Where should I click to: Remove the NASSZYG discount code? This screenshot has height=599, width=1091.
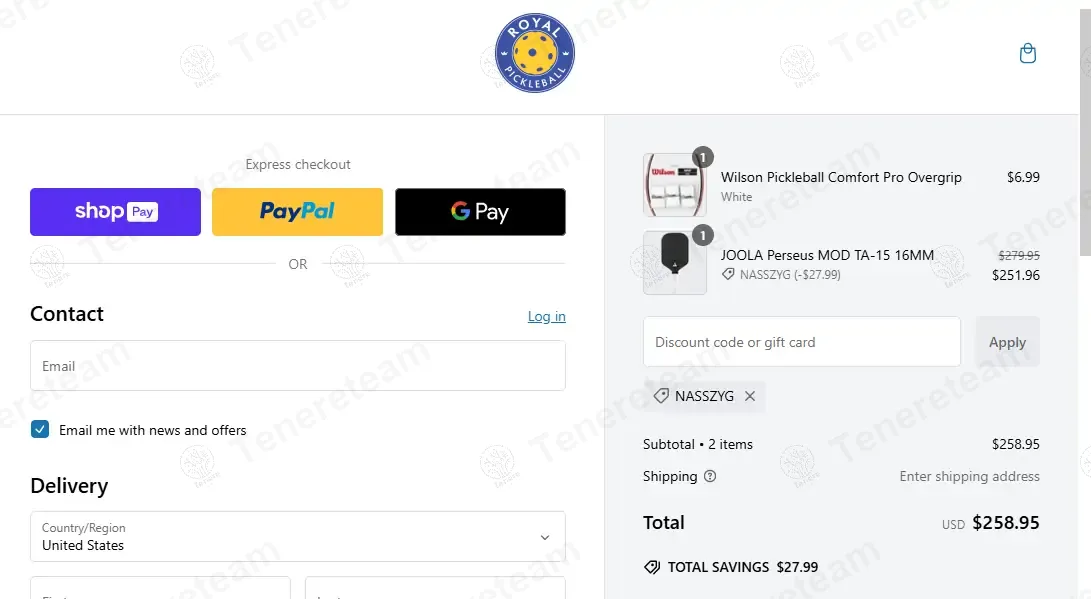pos(749,396)
